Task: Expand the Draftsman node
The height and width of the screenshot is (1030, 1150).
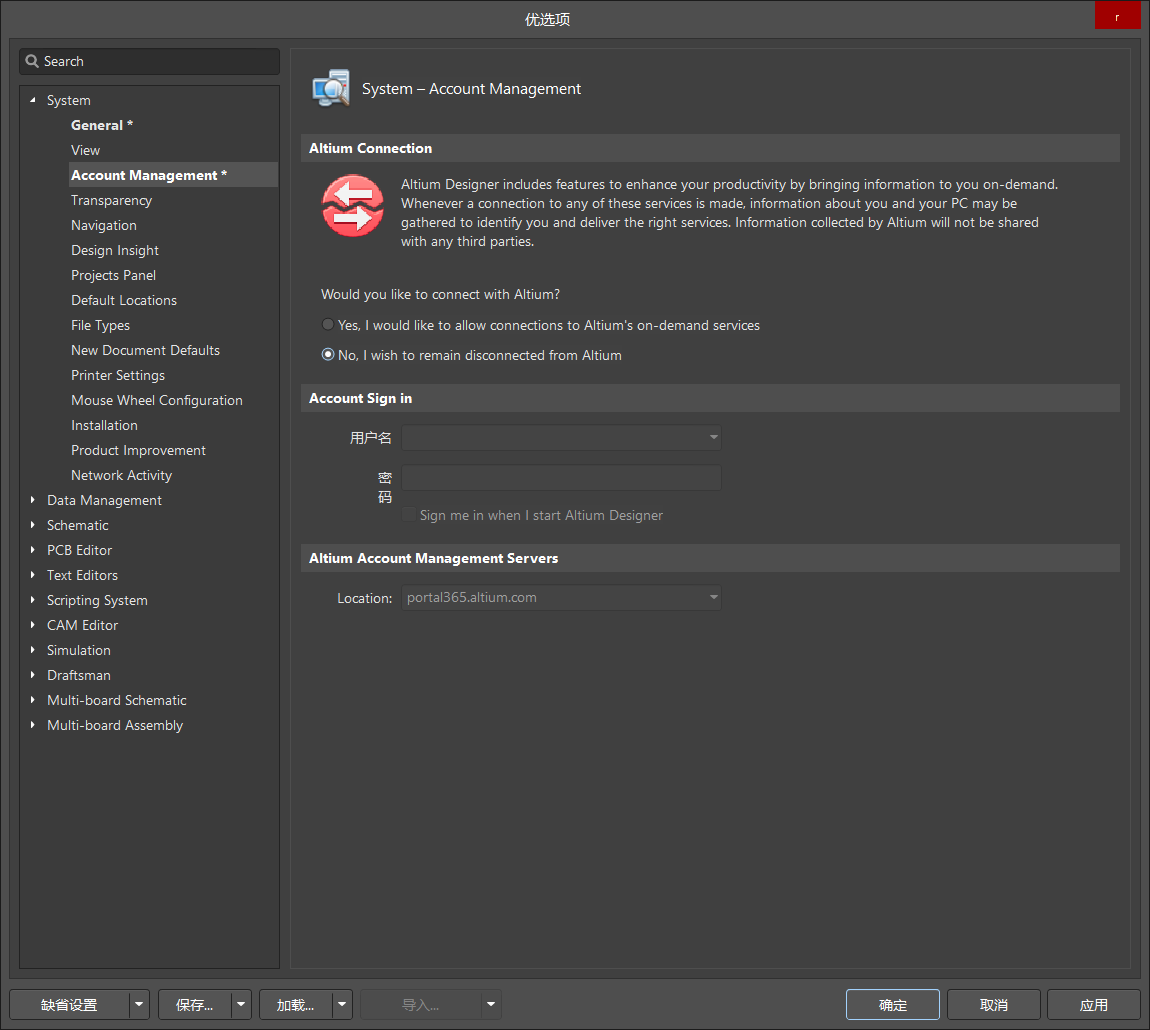Action: 32,674
